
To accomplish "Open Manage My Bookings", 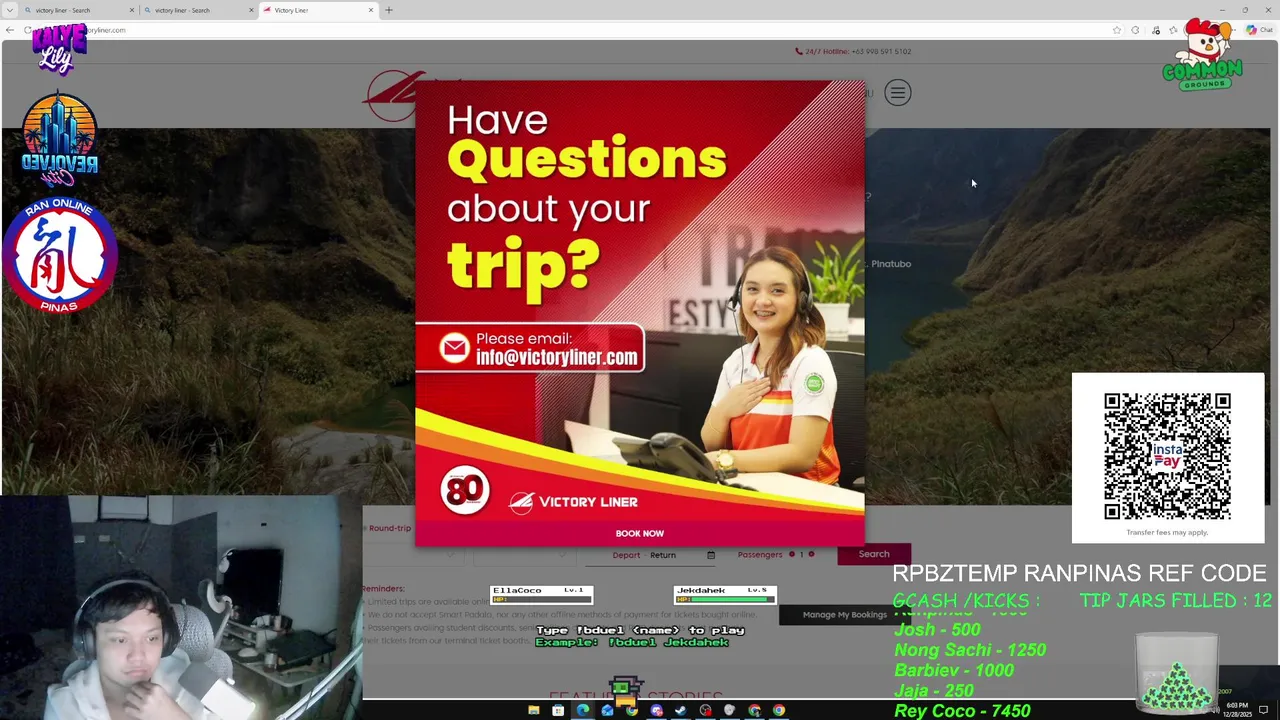I will click(845, 614).
